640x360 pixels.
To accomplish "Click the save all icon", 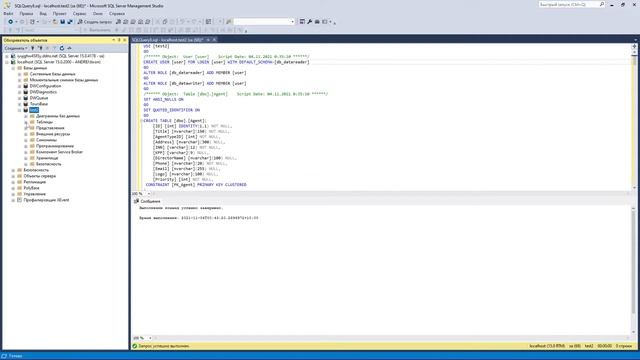I will (70, 22).
